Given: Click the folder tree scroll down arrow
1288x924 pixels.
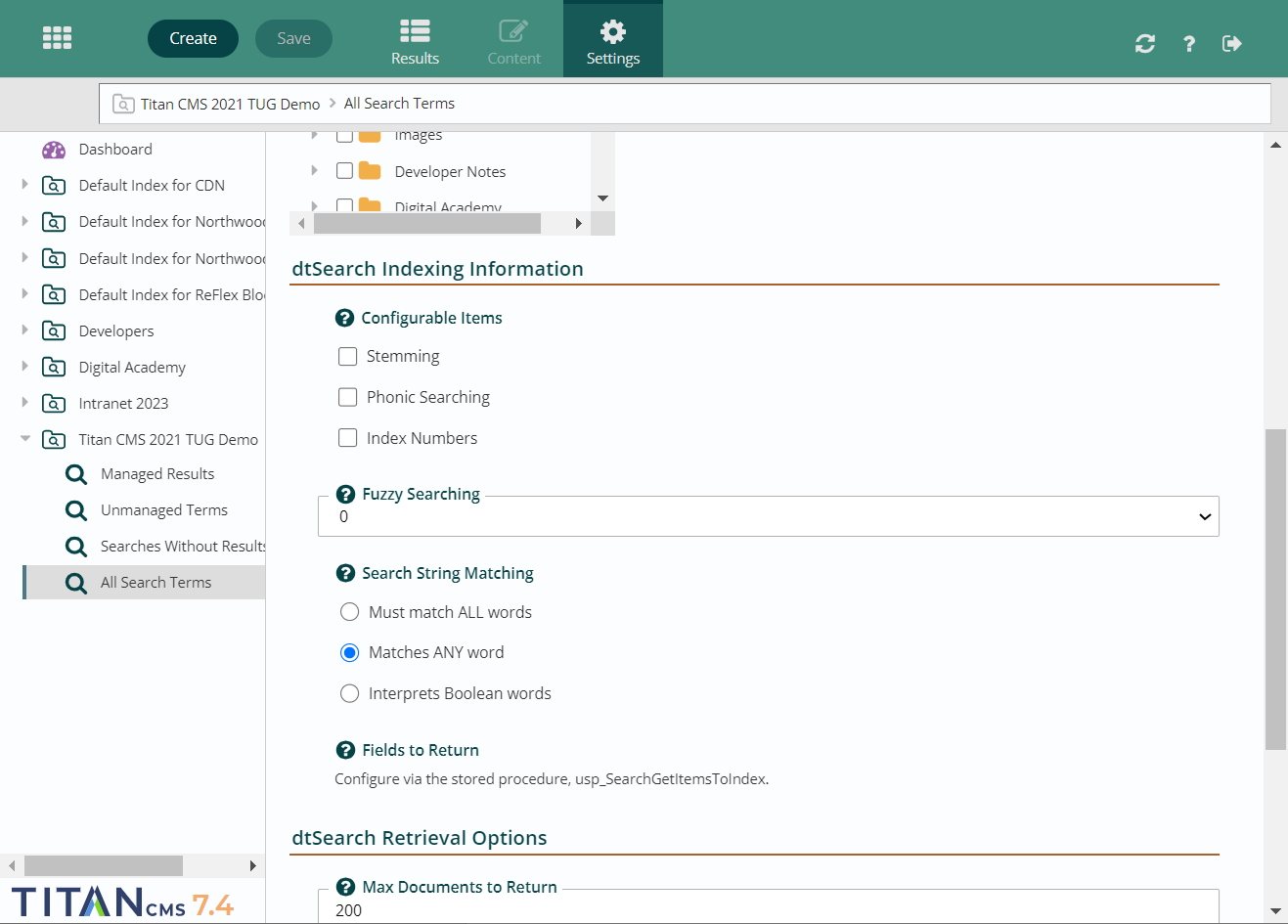Looking at the screenshot, I should tap(602, 198).
